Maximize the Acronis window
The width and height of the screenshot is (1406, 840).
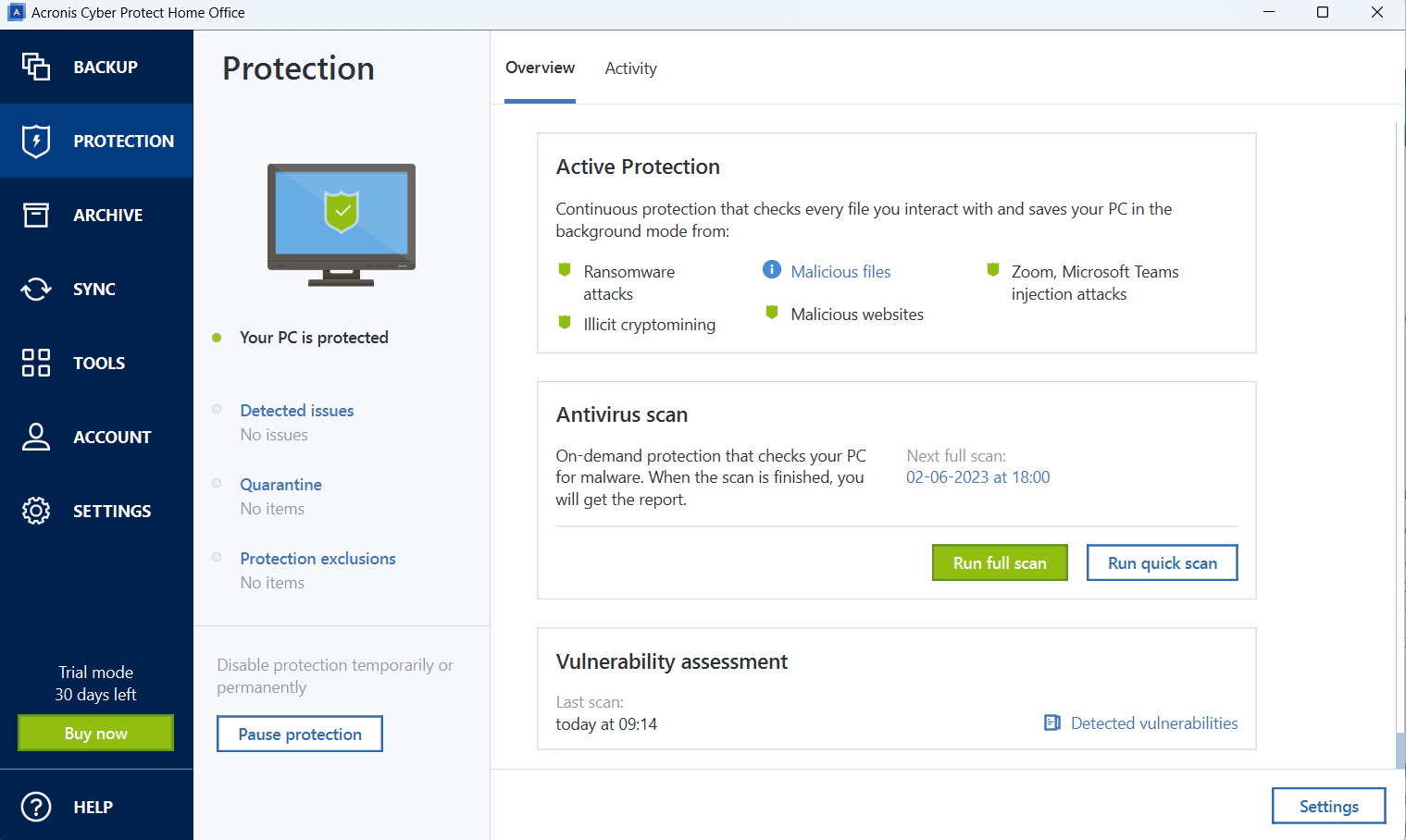pos(1323,12)
